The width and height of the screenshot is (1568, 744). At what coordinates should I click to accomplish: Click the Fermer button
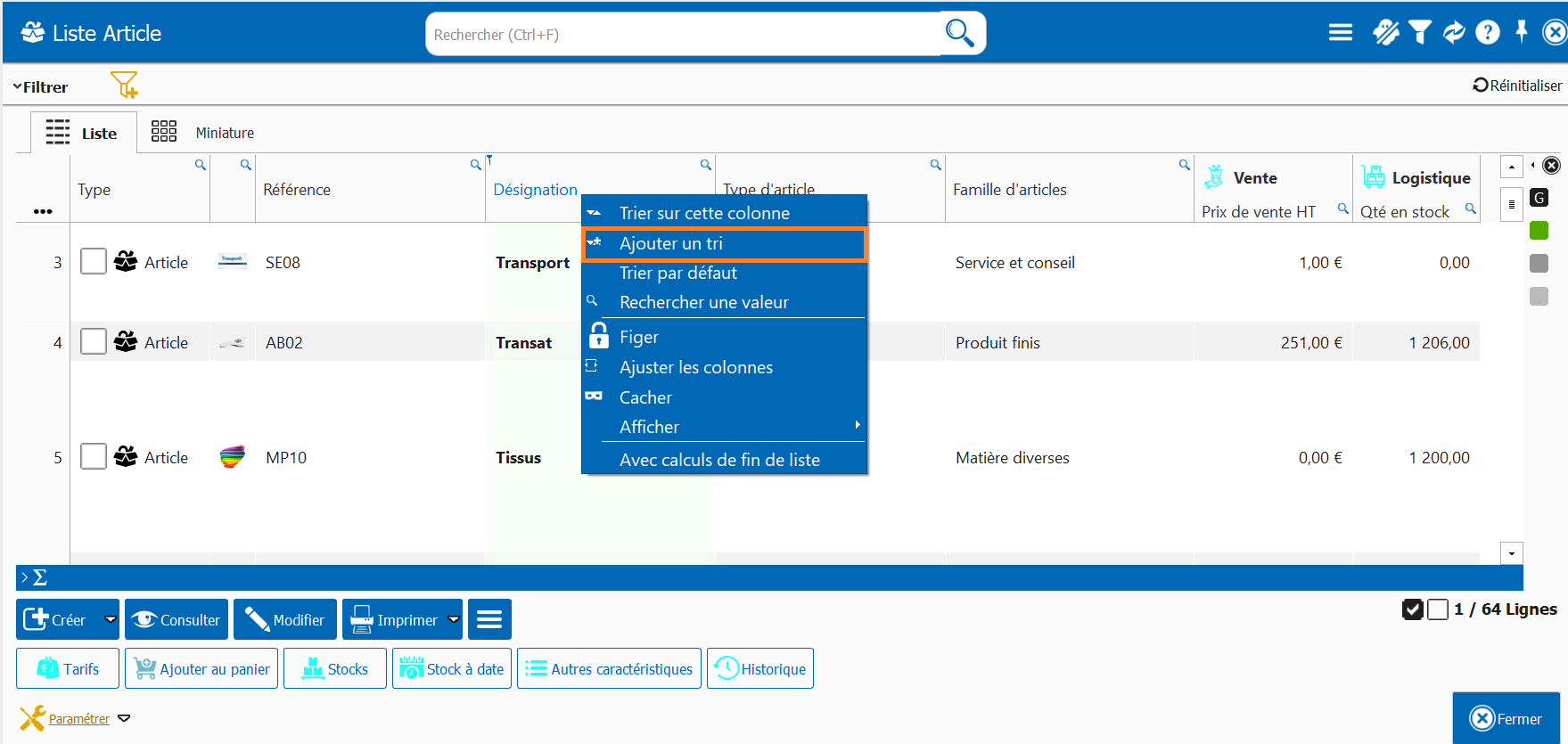[x=1506, y=718]
